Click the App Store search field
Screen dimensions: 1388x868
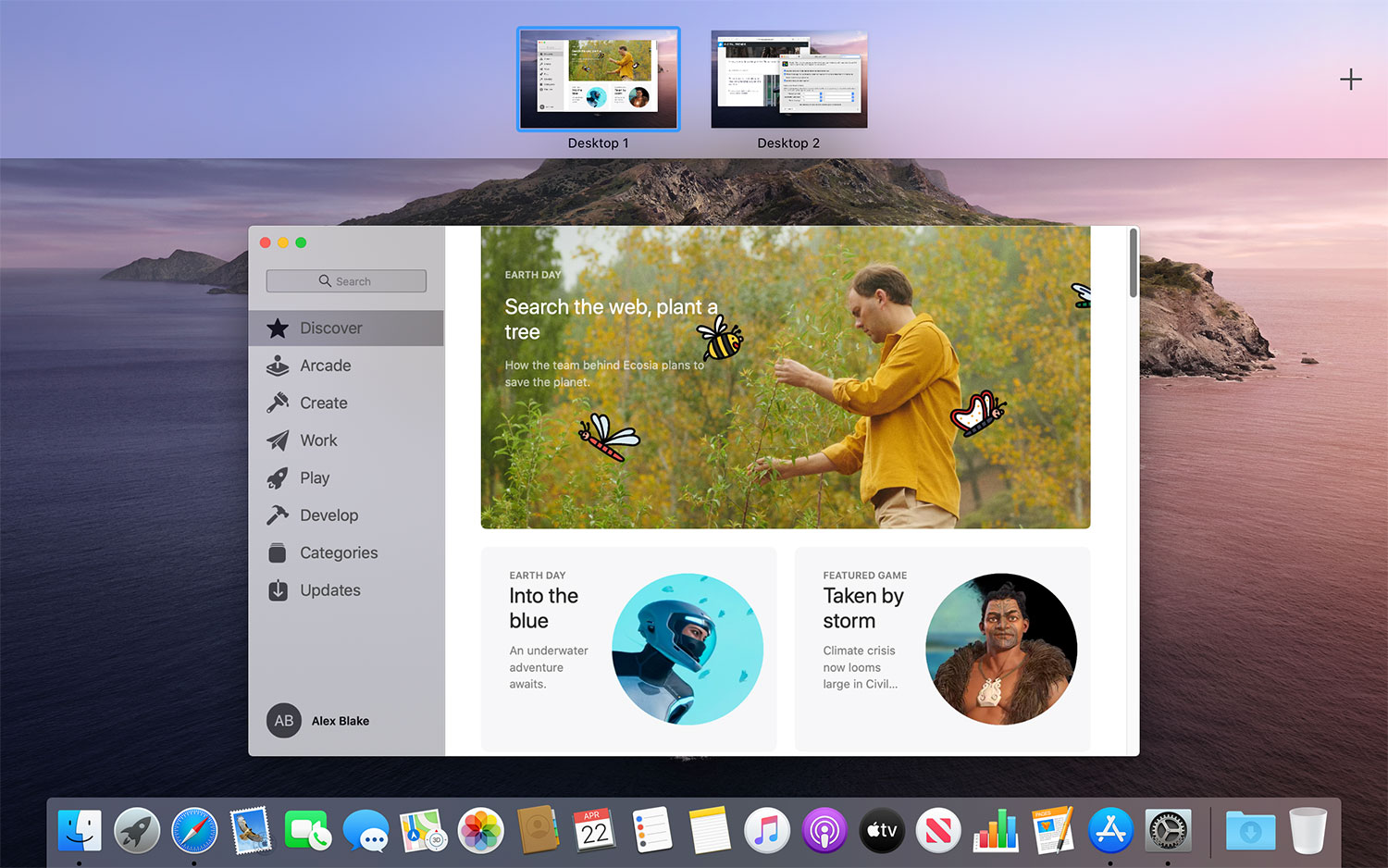[x=345, y=280]
